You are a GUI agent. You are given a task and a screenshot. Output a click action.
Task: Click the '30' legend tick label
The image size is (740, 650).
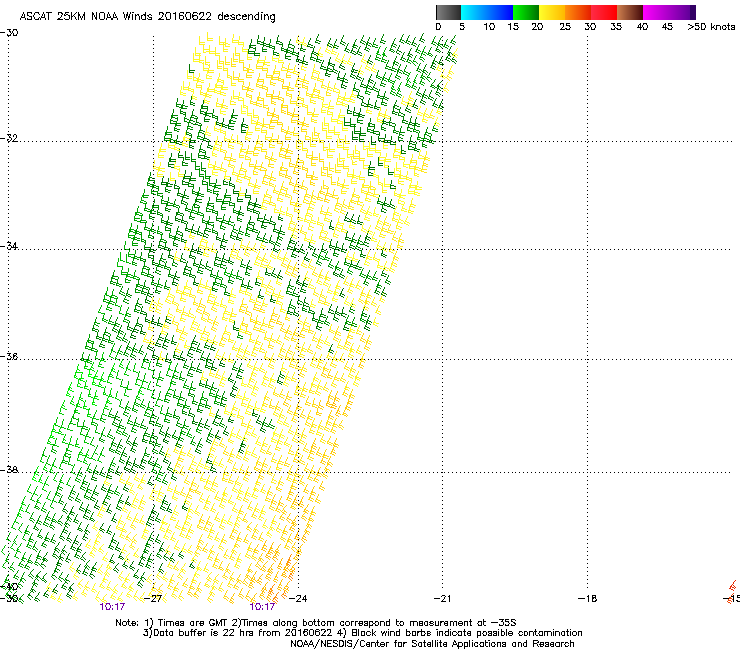click(x=590, y=27)
